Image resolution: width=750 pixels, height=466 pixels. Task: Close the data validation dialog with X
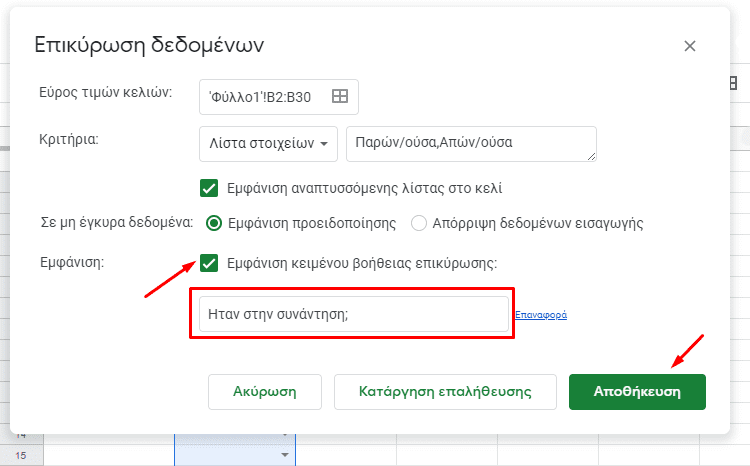pos(689,46)
